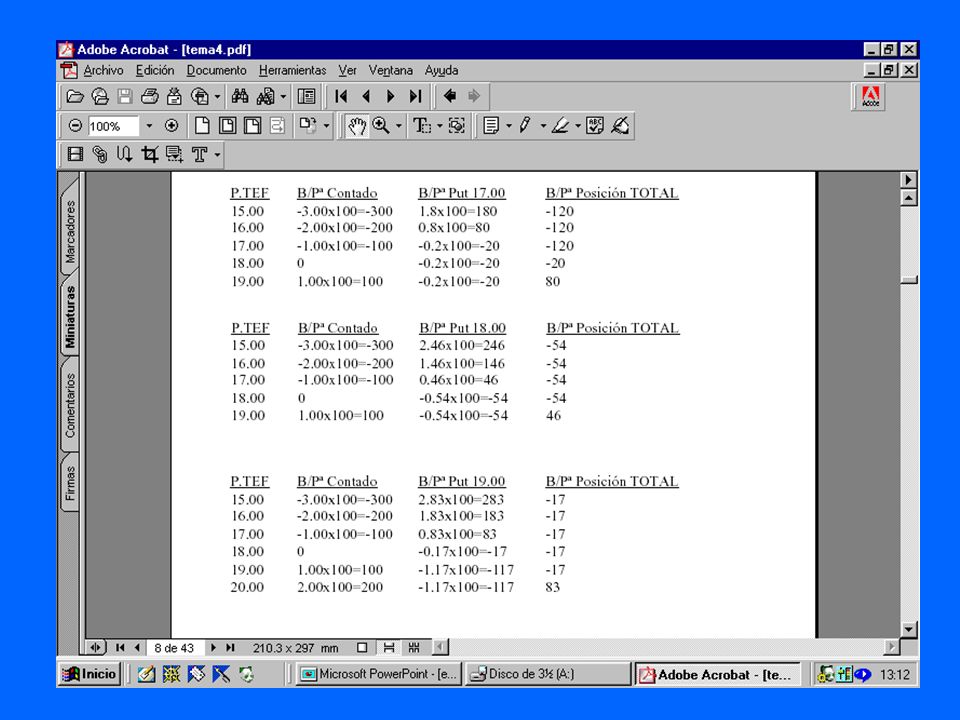This screenshot has width=960, height=720.
Task: Go to the previous page in toolbar
Action: pyautogui.click(x=366, y=96)
